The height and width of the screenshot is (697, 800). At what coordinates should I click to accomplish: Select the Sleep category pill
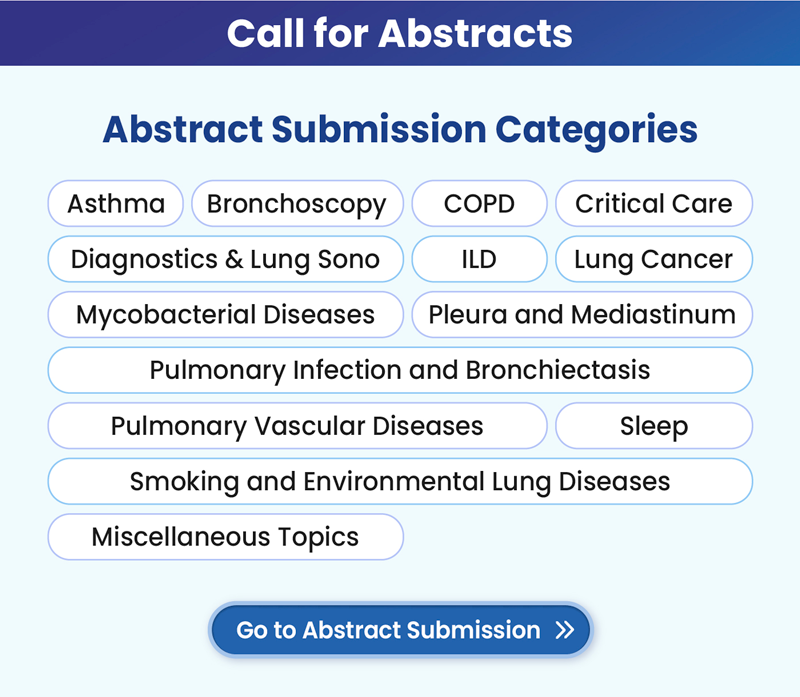(x=654, y=426)
